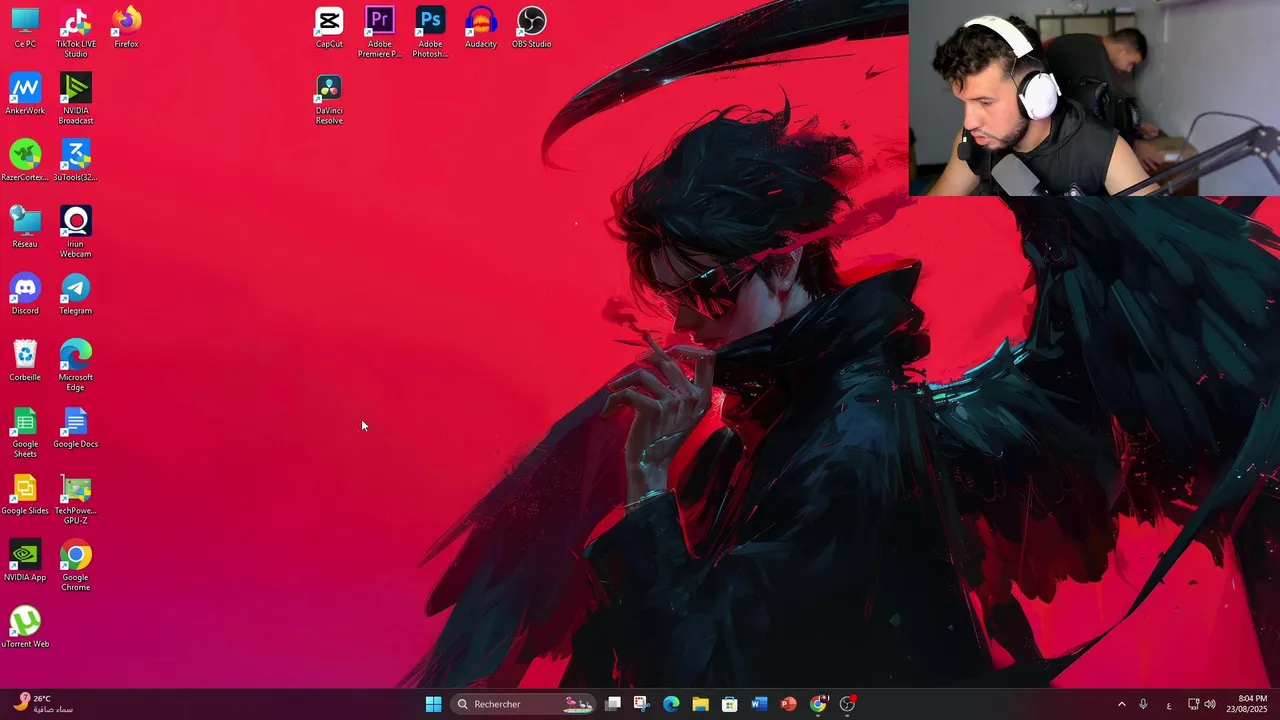Launch TikTok LIVE Studio shortcut

(76, 32)
